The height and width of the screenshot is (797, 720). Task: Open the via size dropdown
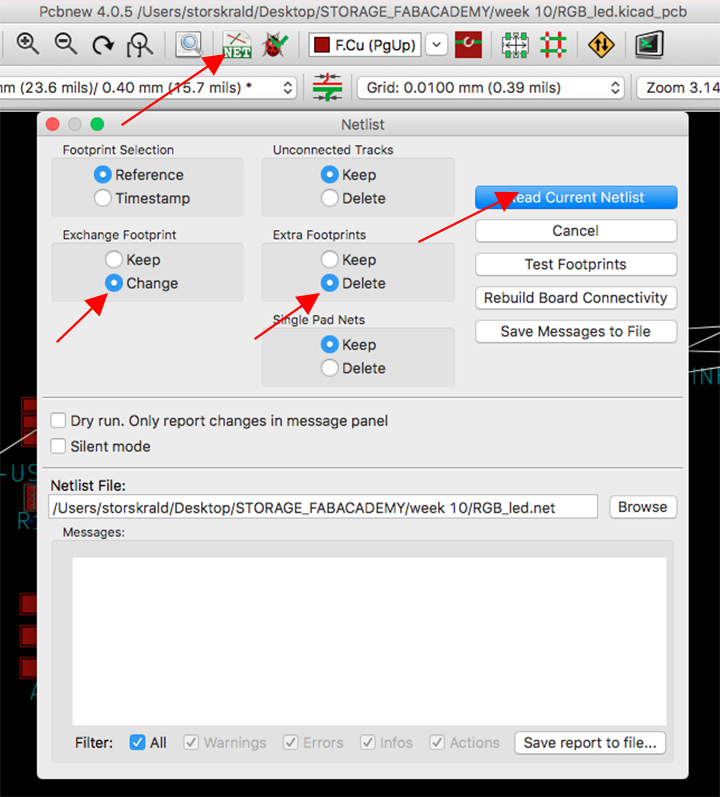[147, 88]
